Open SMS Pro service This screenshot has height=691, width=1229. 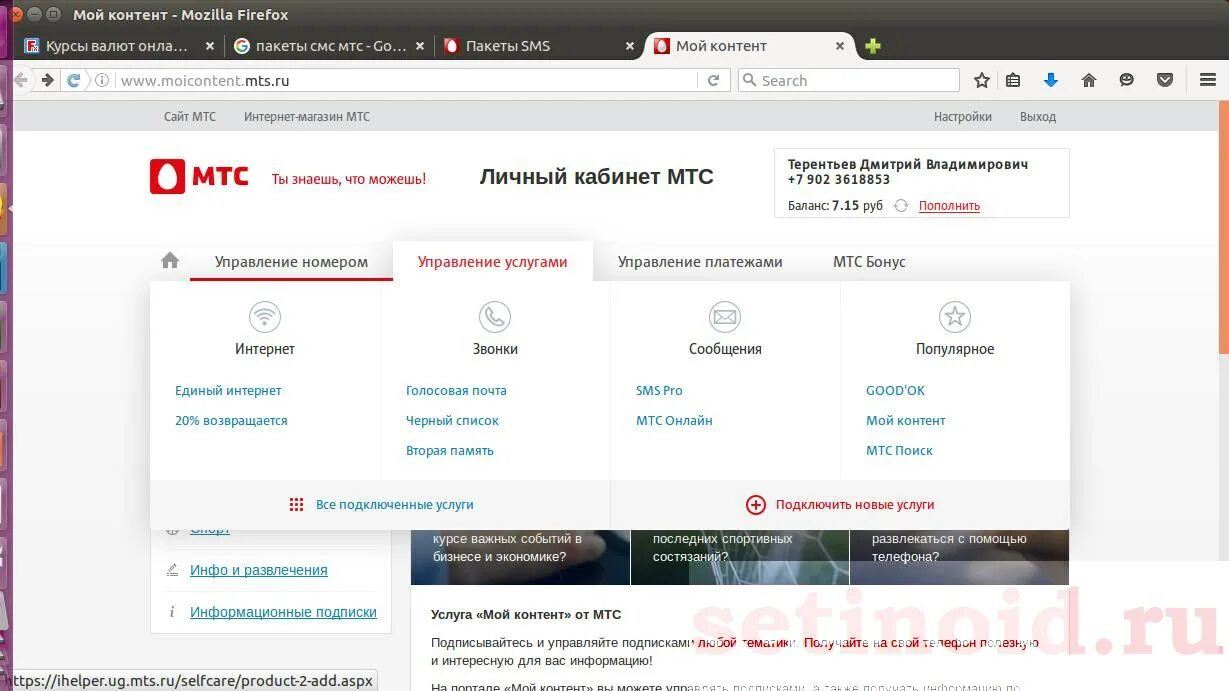pyautogui.click(x=659, y=391)
